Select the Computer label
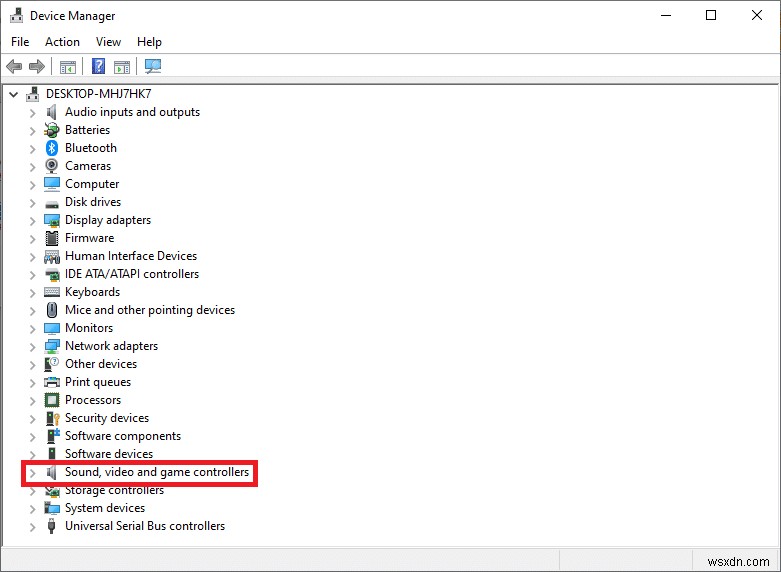Viewport: 781px width, 572px height. tap(92, 184)
